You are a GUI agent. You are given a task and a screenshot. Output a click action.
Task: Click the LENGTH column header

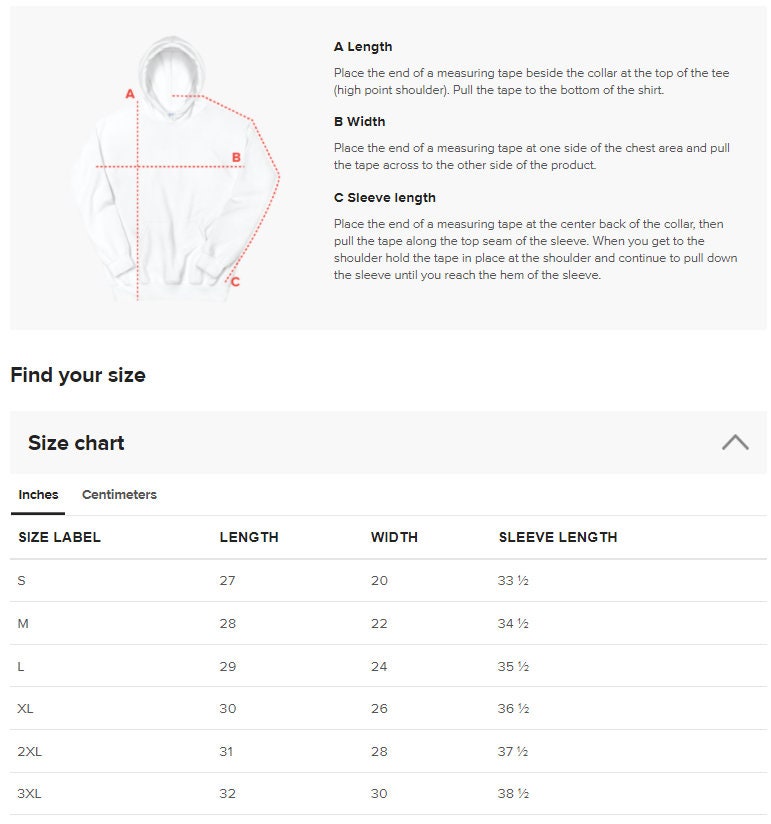[249, 537]
